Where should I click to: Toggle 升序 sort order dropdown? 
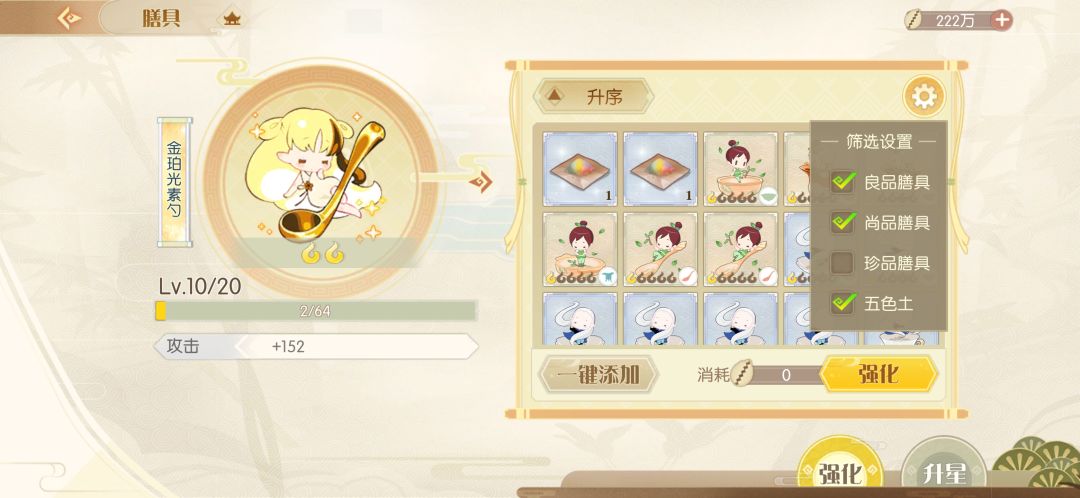coord(593,96)
